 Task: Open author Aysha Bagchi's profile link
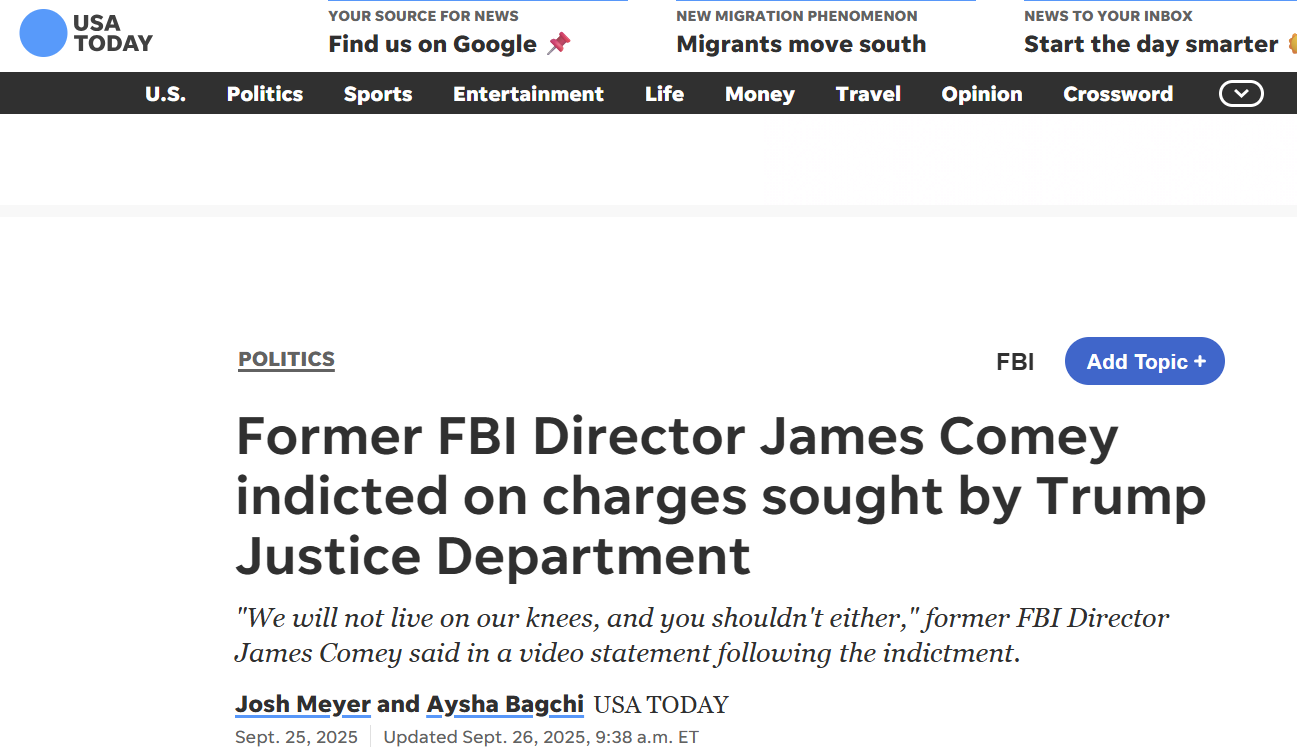pyautogui.click(x=505, y=704)
